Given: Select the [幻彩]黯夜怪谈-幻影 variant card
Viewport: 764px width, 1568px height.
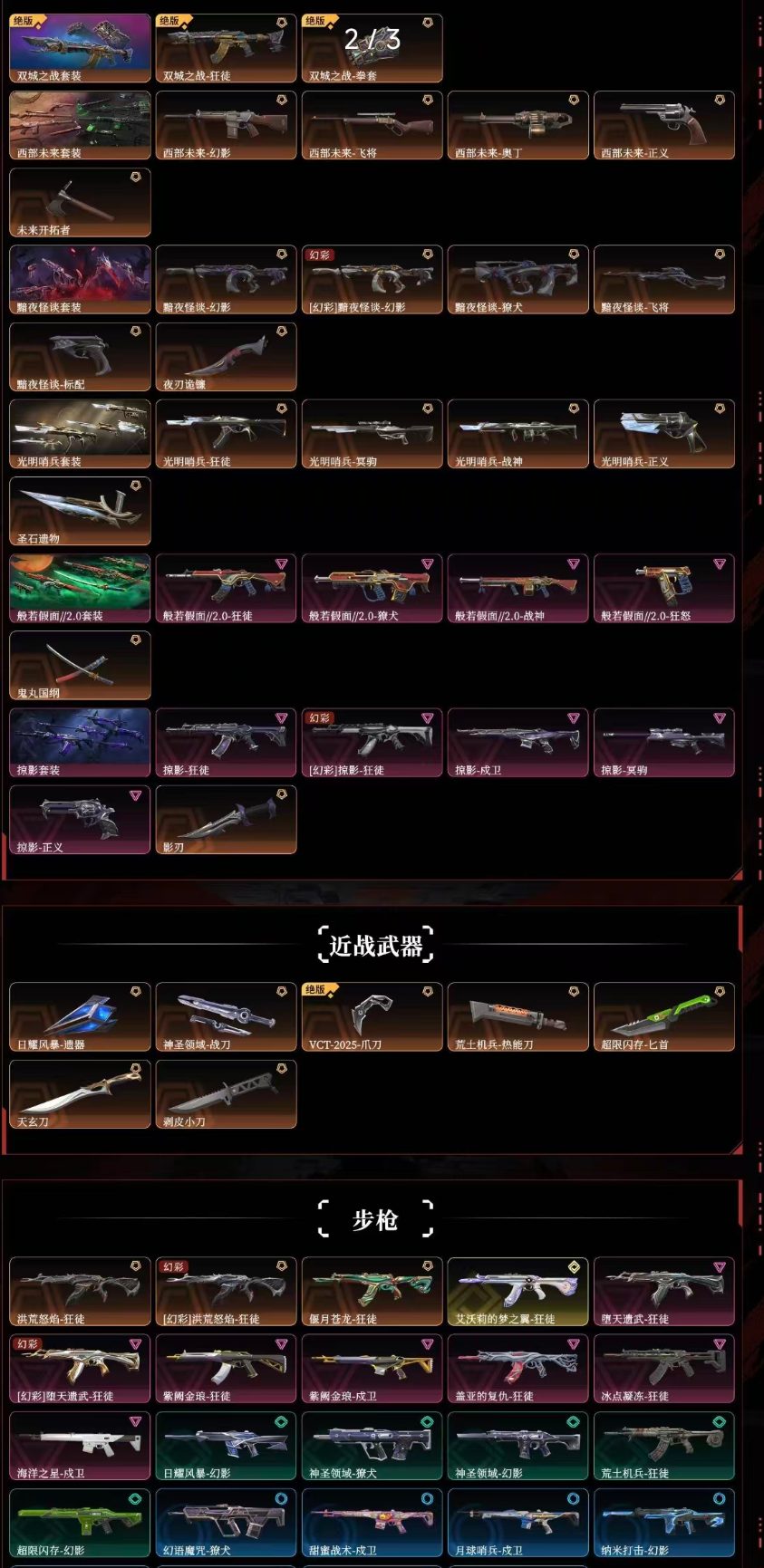Looking at the screenshot, I should (372, 279).
